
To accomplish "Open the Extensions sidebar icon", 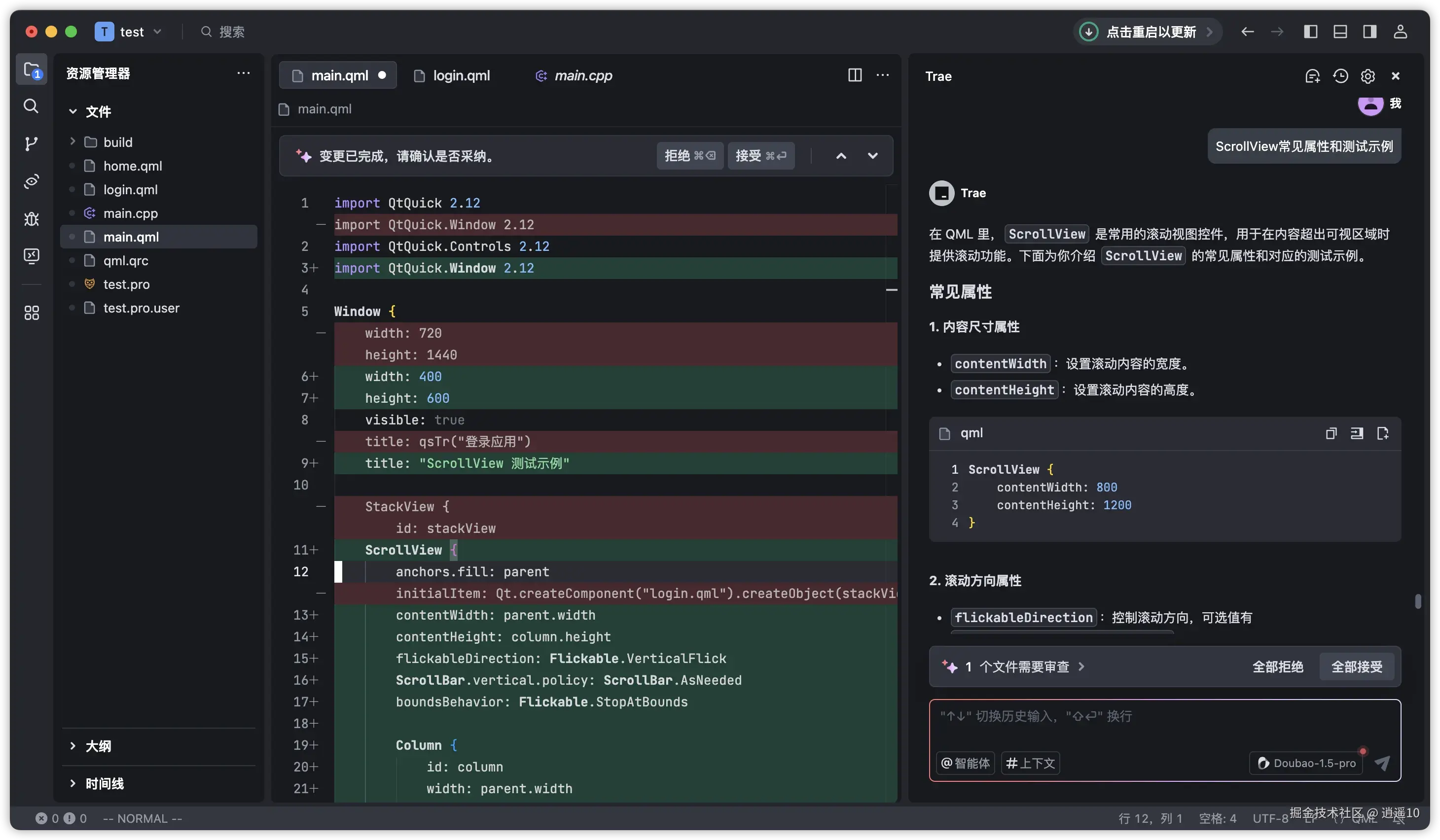I will 32,313.
